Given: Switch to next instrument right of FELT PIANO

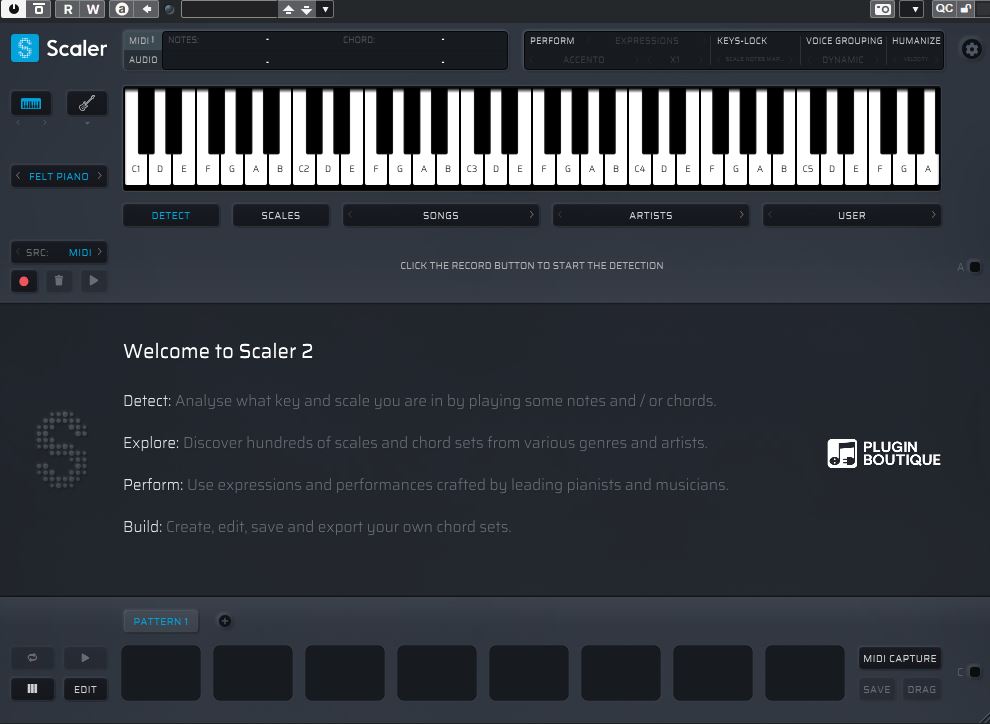Looking at the screenshot, I should click(99, 176).
